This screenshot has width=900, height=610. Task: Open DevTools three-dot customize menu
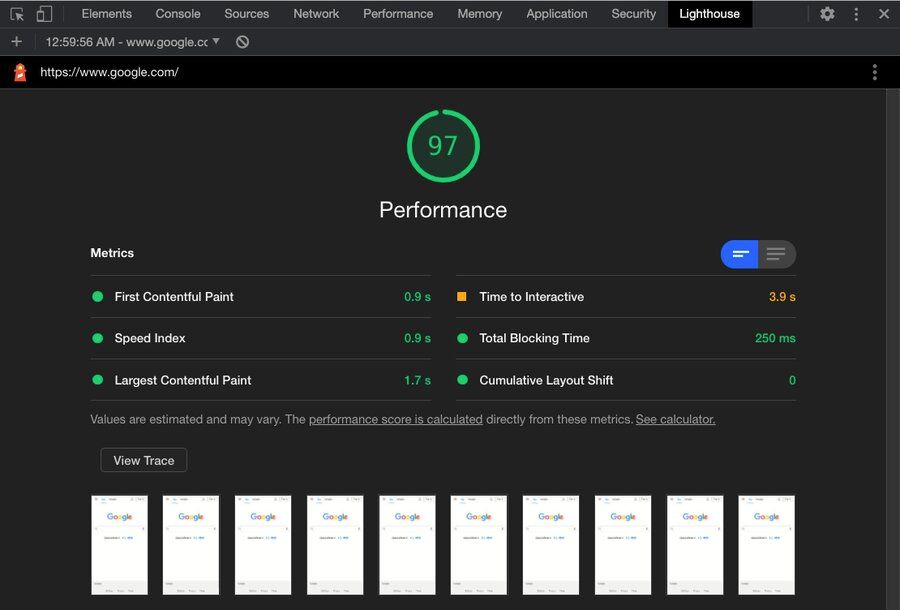click(x=856, y=14)
